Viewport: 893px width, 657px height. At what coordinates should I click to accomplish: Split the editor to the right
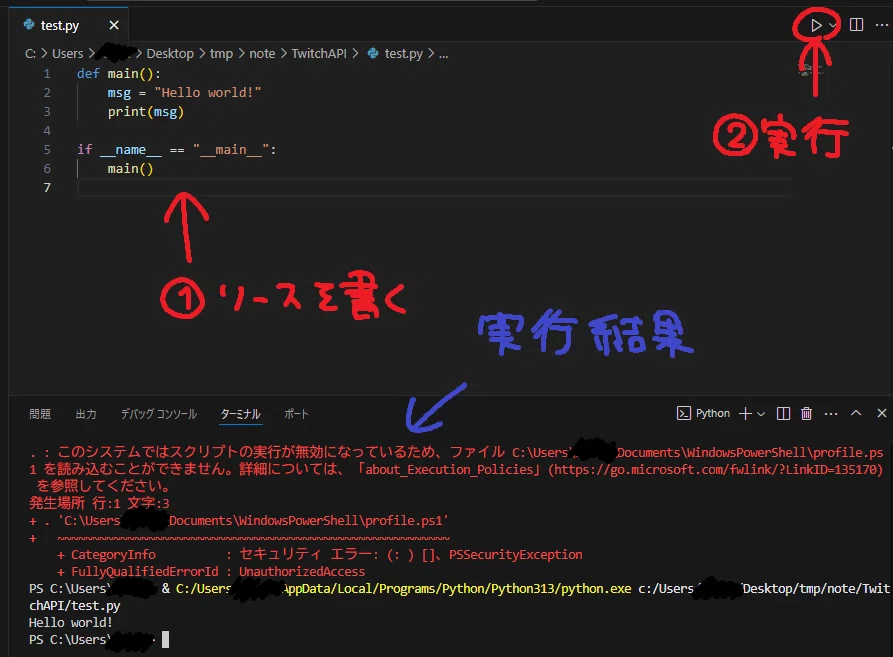tap(856, 24)
